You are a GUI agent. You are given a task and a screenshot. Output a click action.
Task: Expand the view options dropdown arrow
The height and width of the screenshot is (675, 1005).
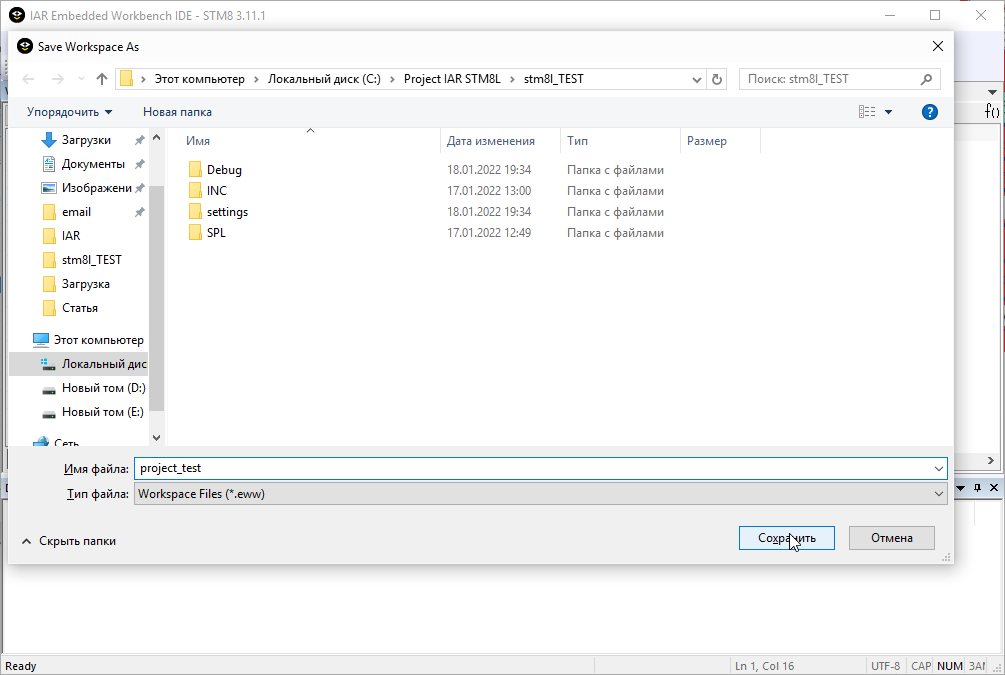point(888,112)
